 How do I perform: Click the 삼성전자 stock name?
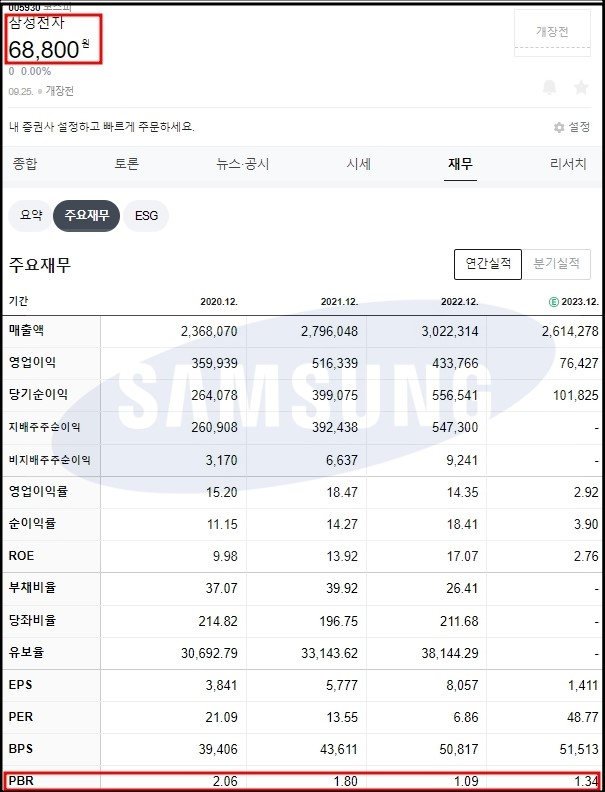click(37, 23)
